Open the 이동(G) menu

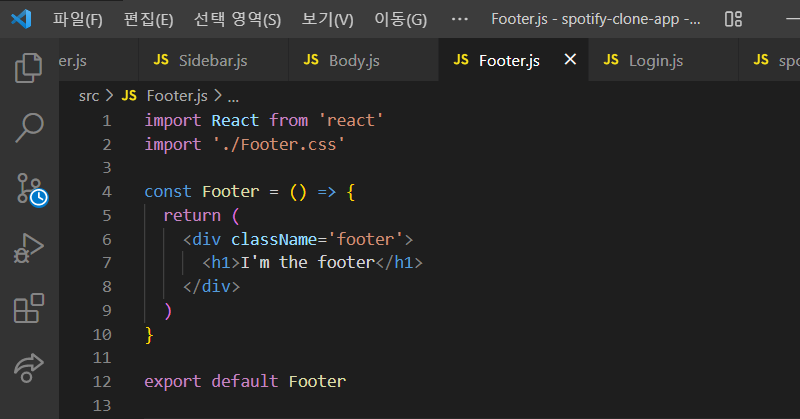click(401, 19)
